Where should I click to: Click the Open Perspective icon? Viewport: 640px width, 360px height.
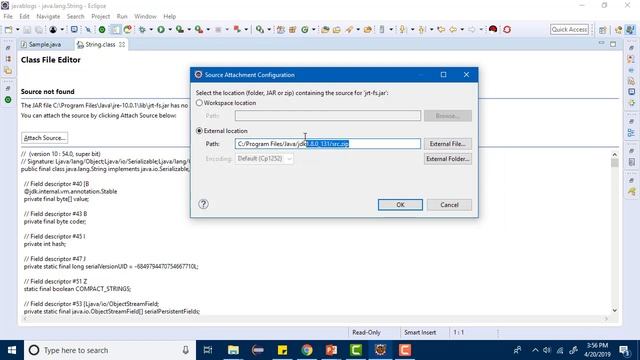coord(603,30)
